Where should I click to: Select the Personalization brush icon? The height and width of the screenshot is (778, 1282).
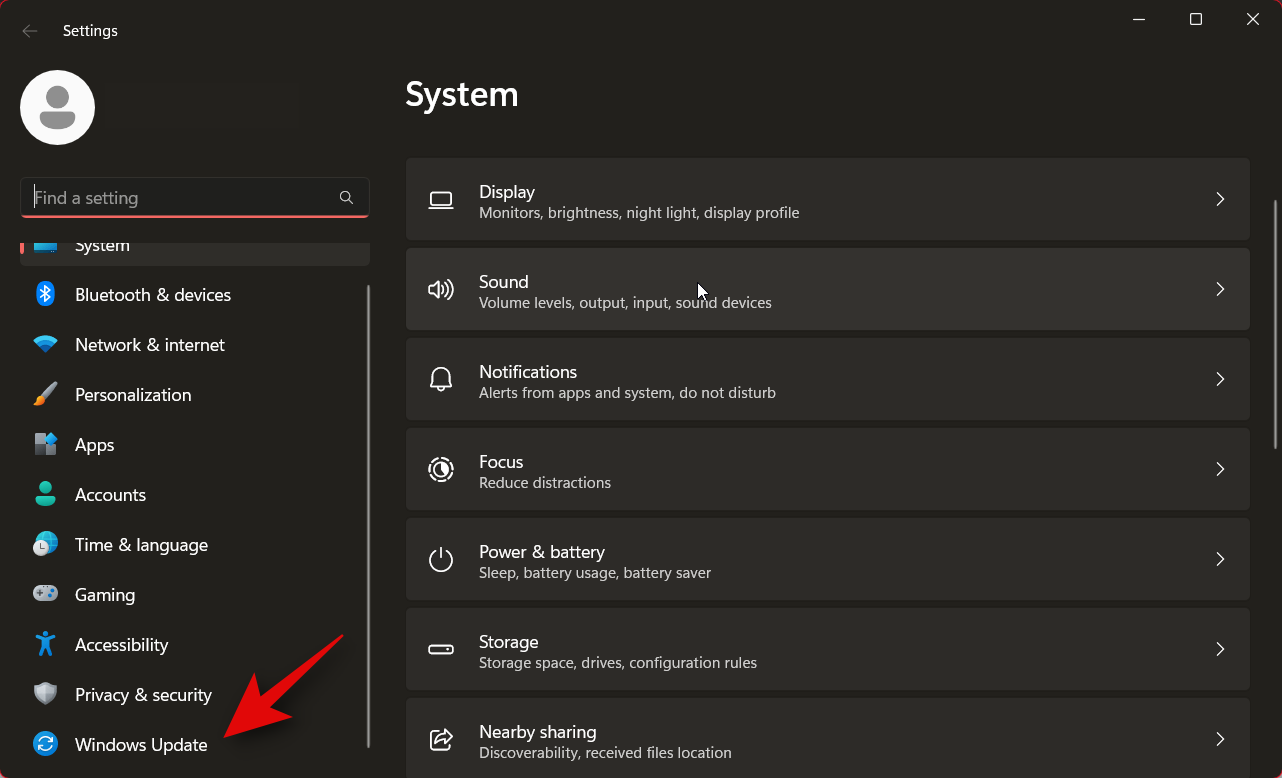click(45, 394)
